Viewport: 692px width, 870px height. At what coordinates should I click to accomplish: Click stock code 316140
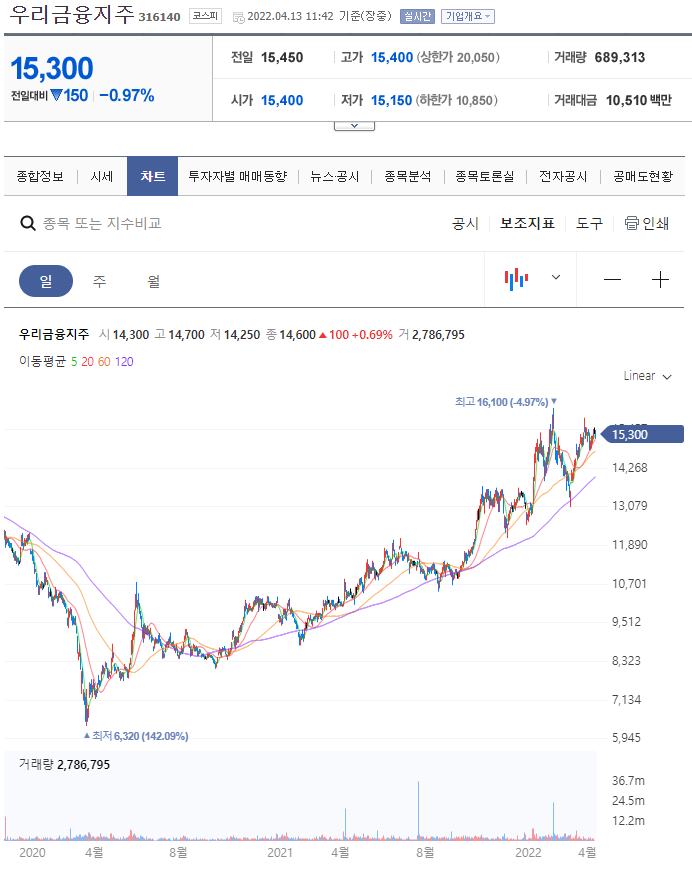159,17
